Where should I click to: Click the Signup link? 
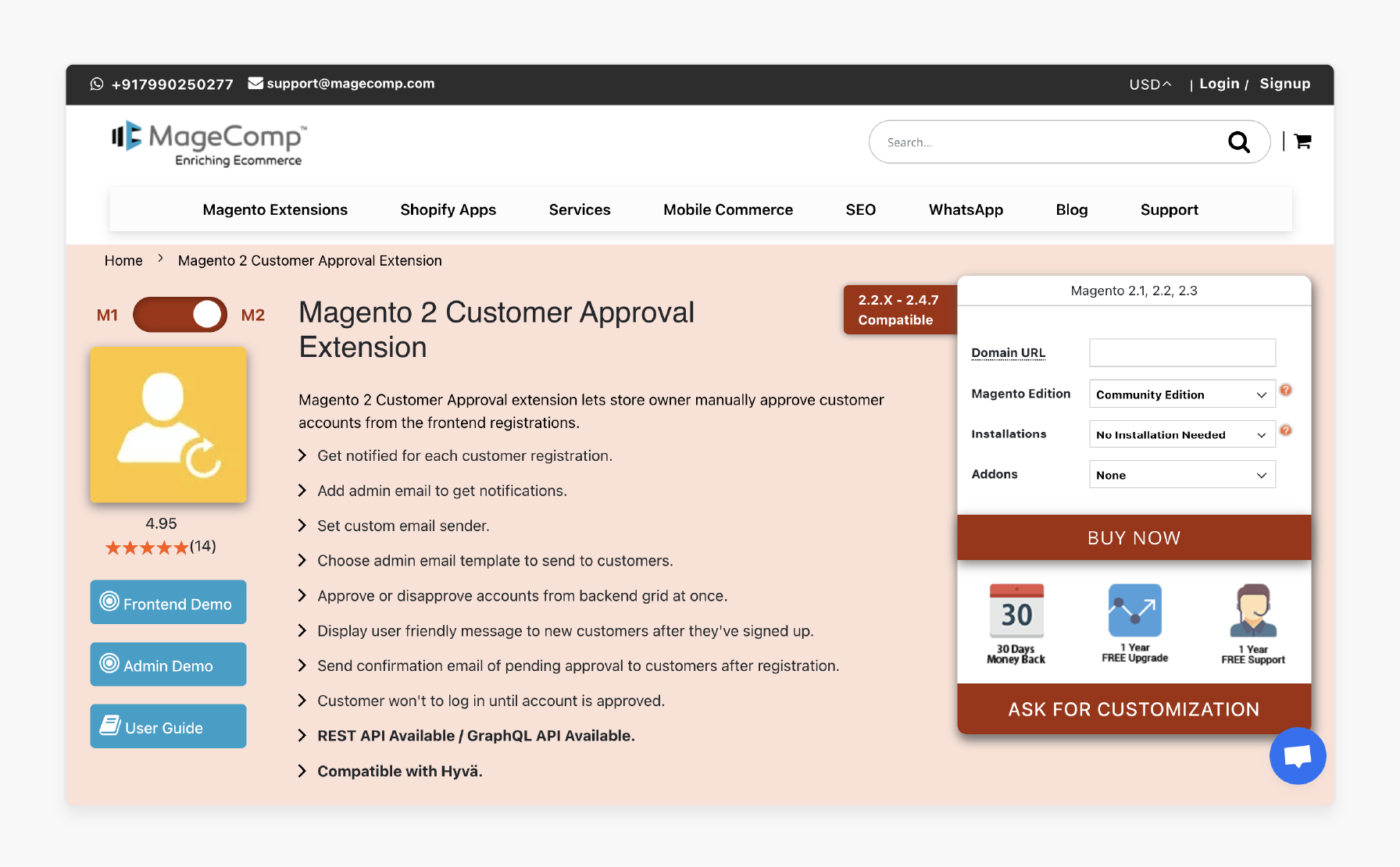[1285, 84]
